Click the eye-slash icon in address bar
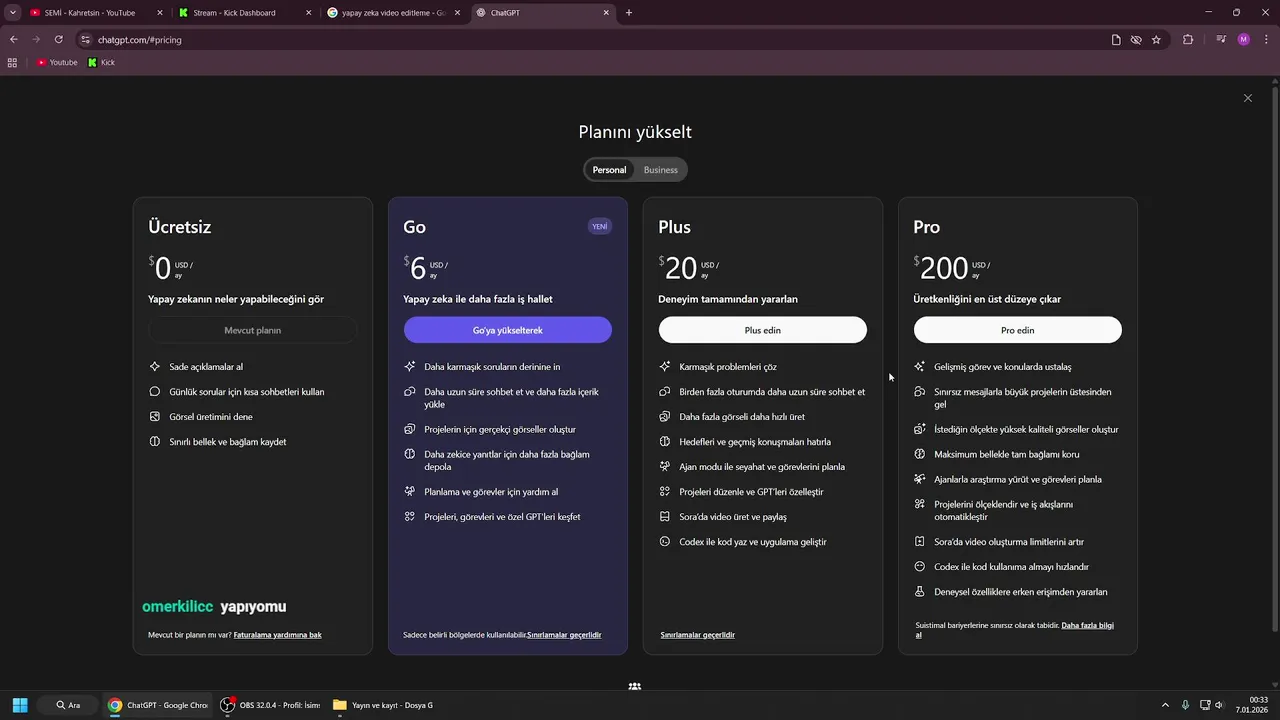Image resolution: width=1280 pixels, height=720 pixels. coord(1136,40)
